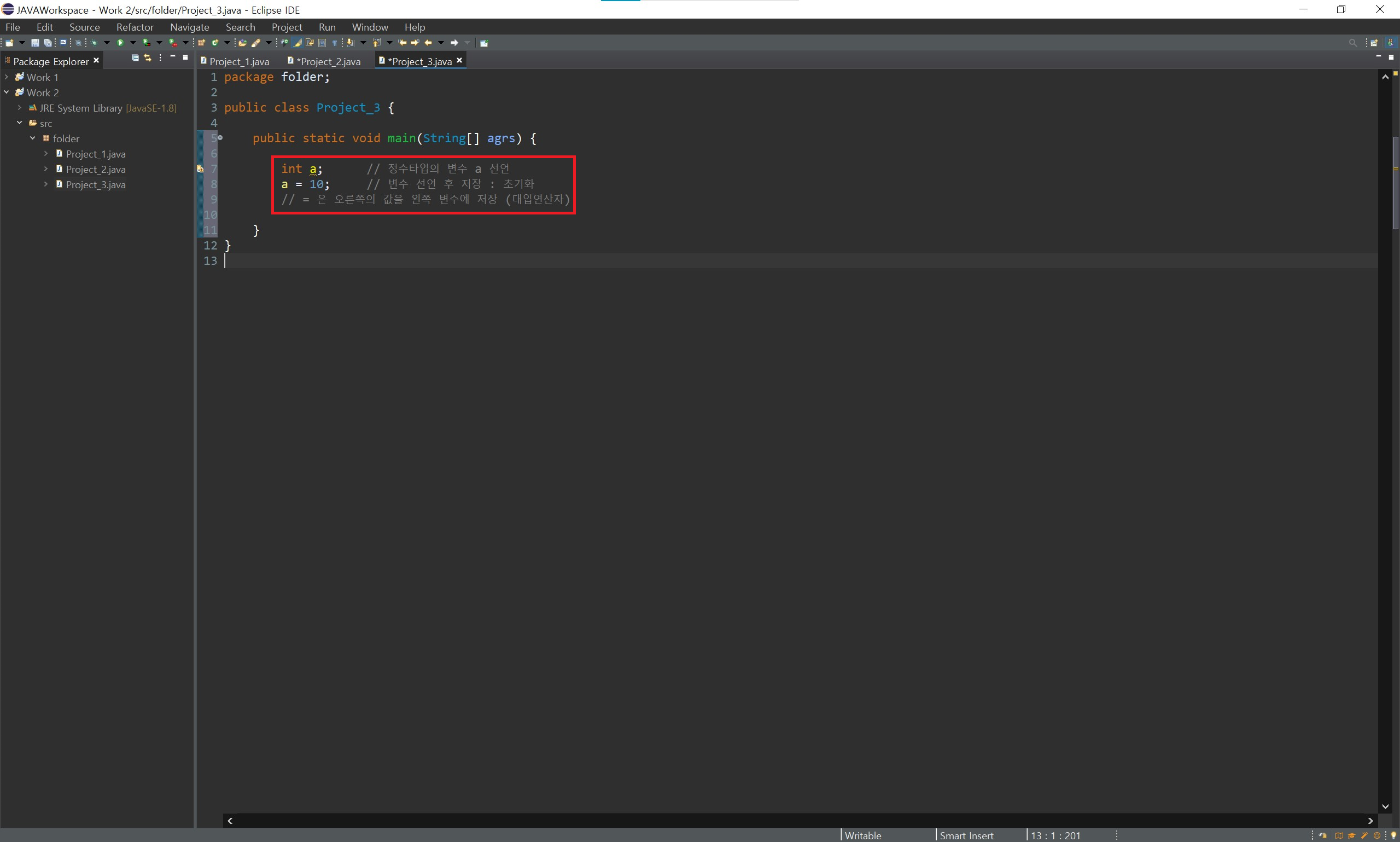Select Project_2.java in Package Explorer
1400x842 pixels.
click(x=95, y=169)
